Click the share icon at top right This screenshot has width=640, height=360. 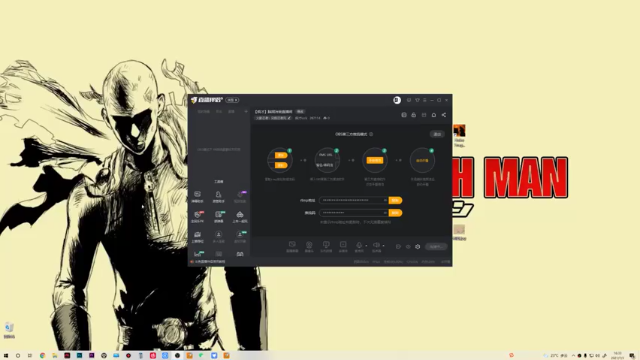(x=444, y=115)
